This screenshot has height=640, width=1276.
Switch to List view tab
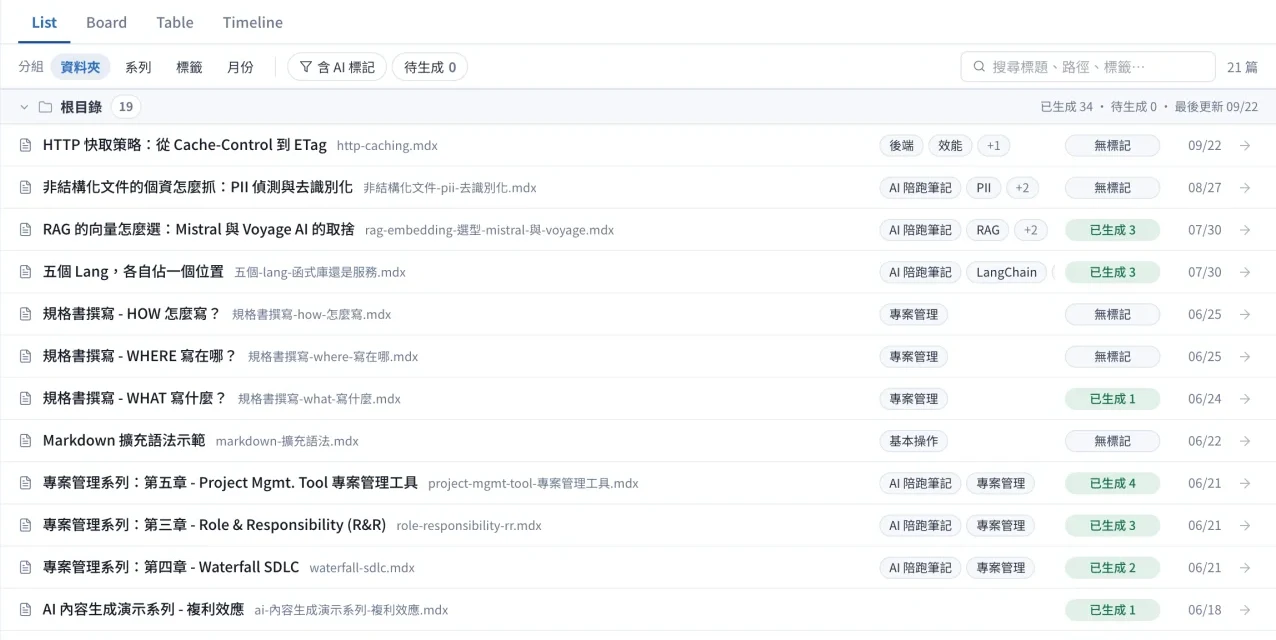point(44,22)
